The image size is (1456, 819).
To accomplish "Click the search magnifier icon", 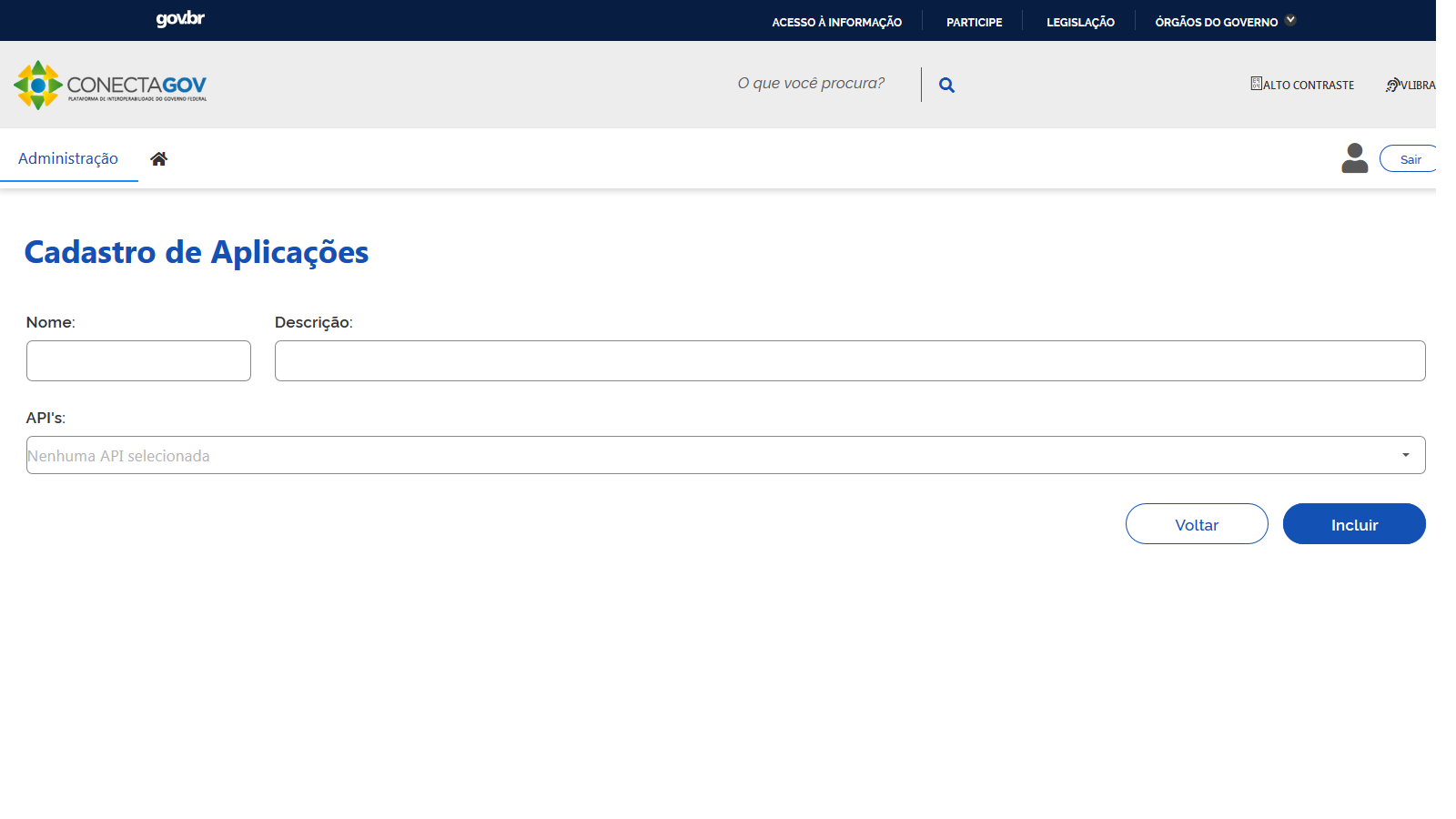I will (946, 85).
